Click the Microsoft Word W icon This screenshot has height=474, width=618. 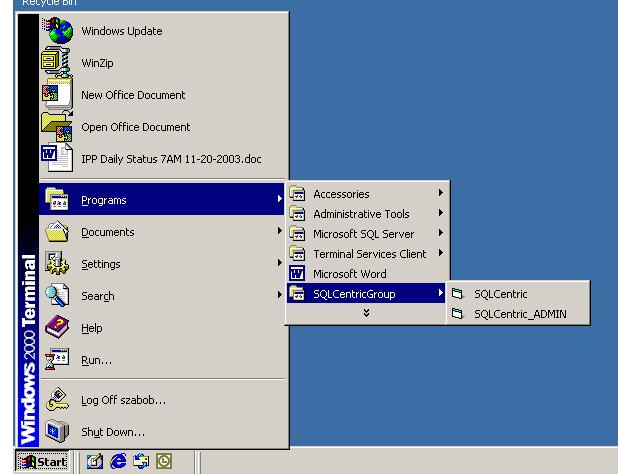pos(297,273)
